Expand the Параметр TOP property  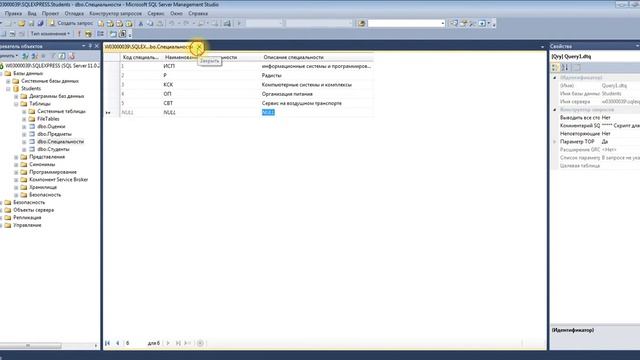tap(554, 142)
